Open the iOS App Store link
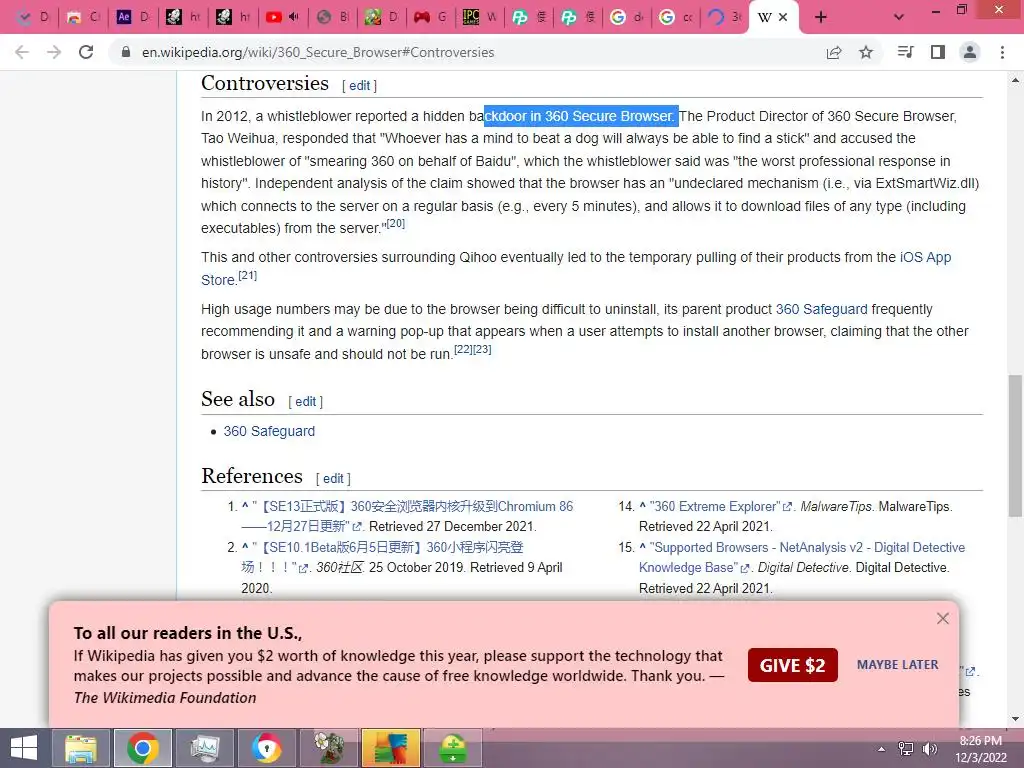The width and height of the screenshot is (1024, 768). coord(925,257)
